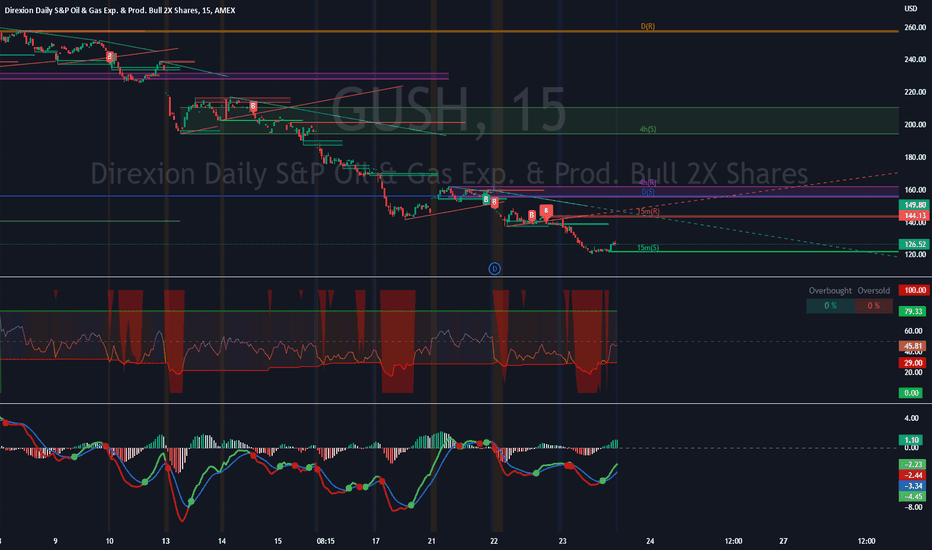Screen dimensions: 932x550
Task: Click the 4h(S) support label
Action: tap(648, 129)
